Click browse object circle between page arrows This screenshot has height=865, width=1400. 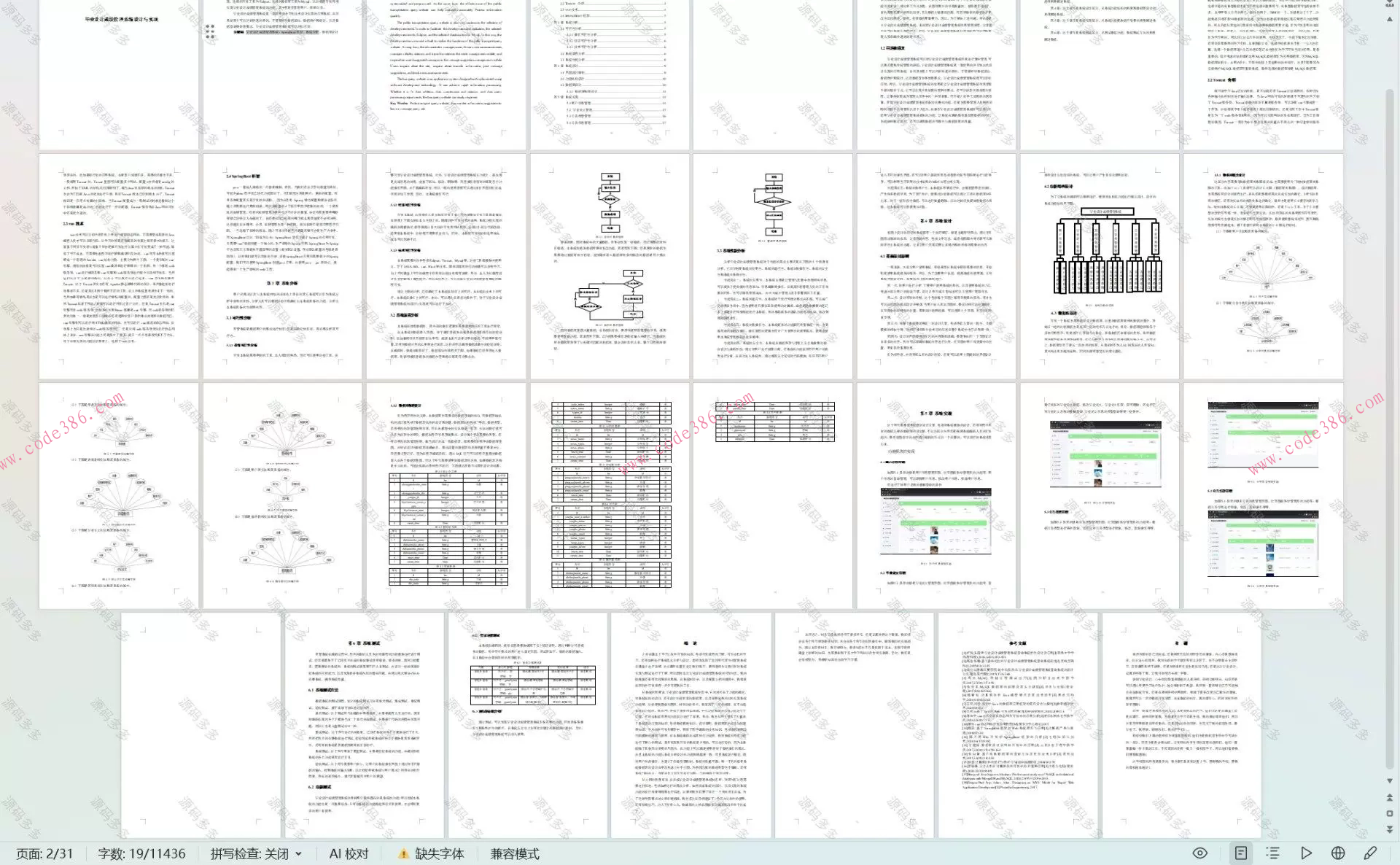tap(1389, 813)
